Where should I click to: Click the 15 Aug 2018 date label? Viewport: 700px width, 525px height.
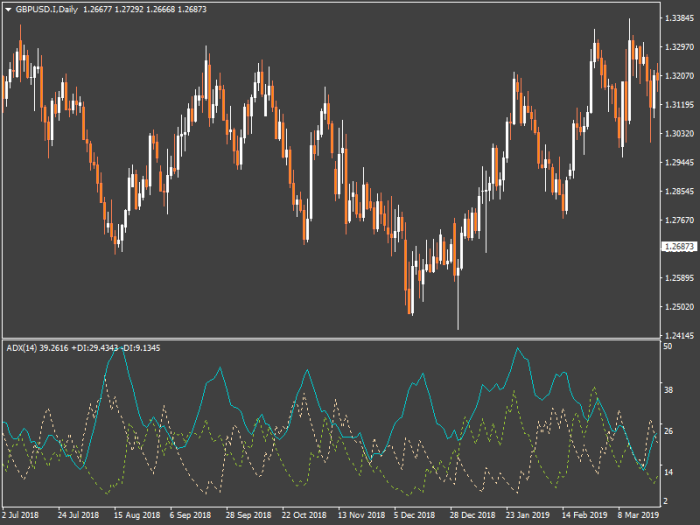[137, 515]
